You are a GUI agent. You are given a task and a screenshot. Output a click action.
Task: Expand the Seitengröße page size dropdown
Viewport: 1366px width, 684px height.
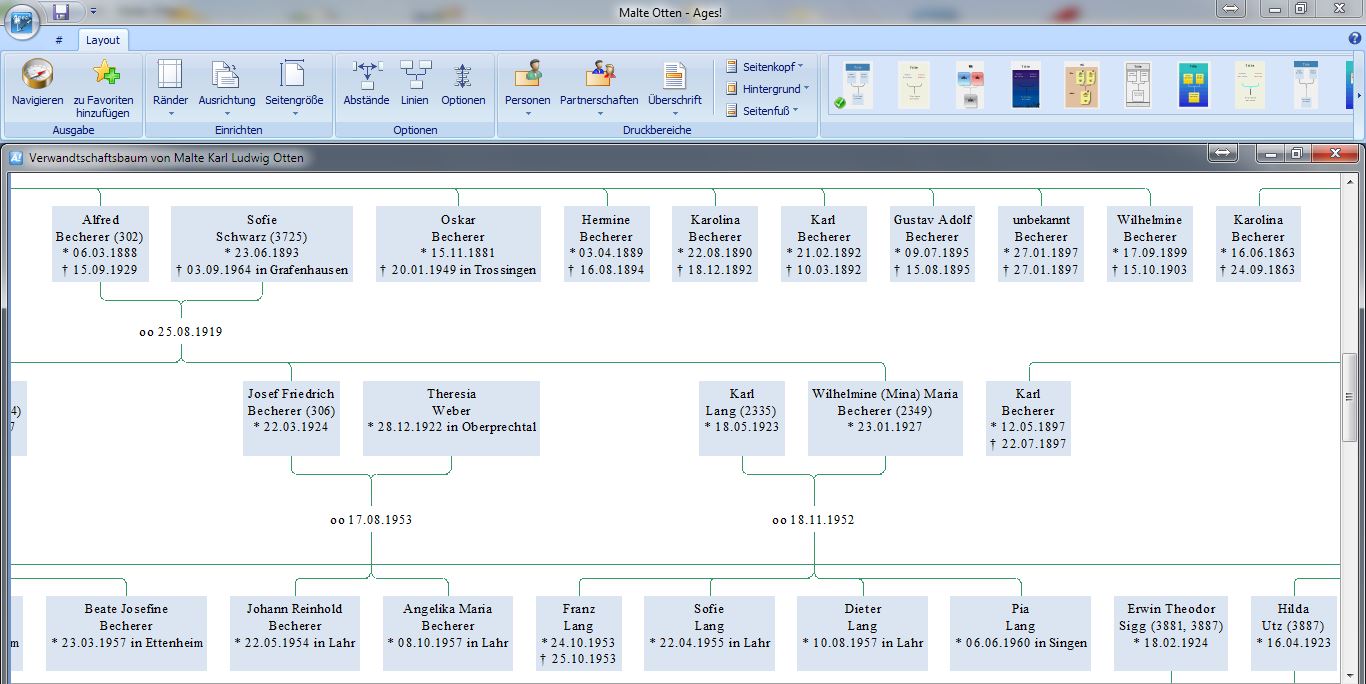(294, 113)
